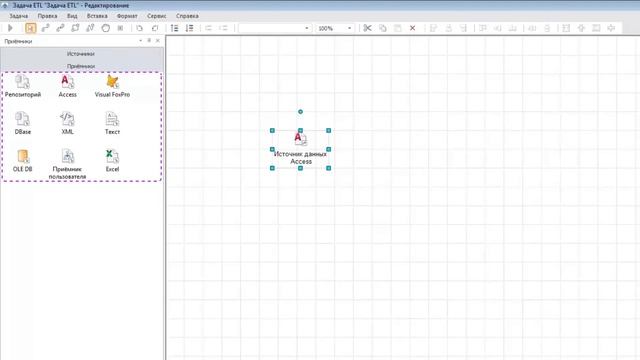This screenshot has height=360, width=640.
Task: Open the Справка menu
Action: [x=187, y=16]
